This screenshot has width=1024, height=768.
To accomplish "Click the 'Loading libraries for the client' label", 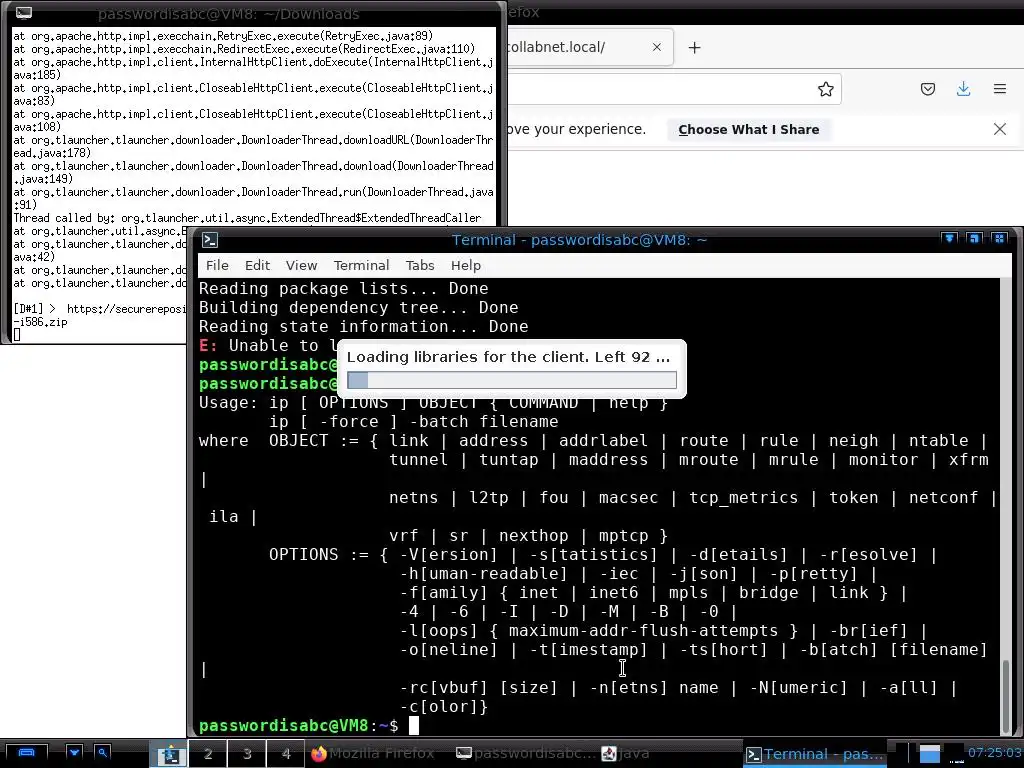I will 508,357.
